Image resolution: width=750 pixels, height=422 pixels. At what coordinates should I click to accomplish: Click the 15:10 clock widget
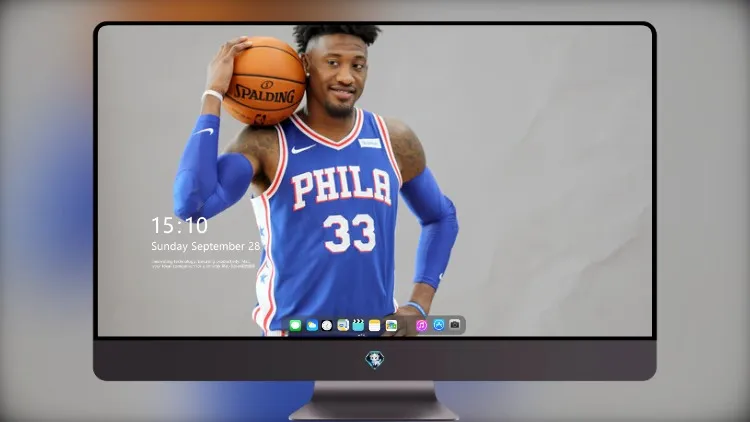pos(179,225)
